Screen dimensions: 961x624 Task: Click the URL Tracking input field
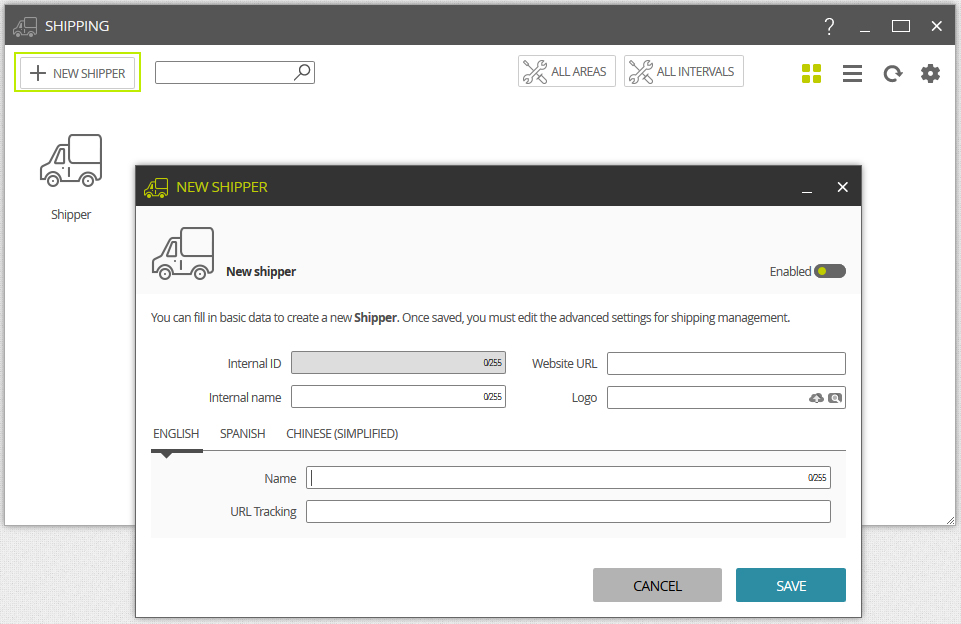[568, 512]
